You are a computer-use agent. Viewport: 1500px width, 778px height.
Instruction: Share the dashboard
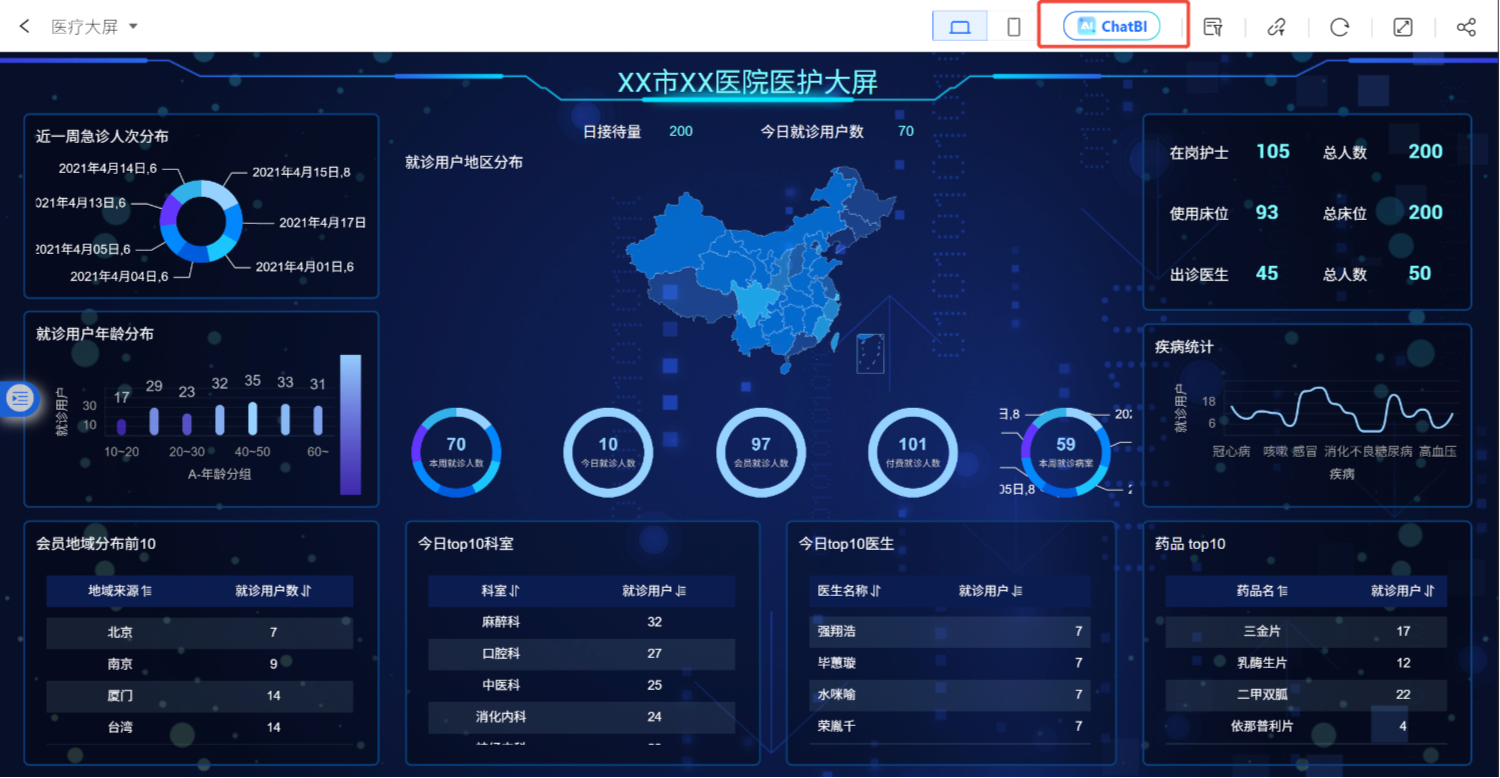click(x=1466, y=27)
